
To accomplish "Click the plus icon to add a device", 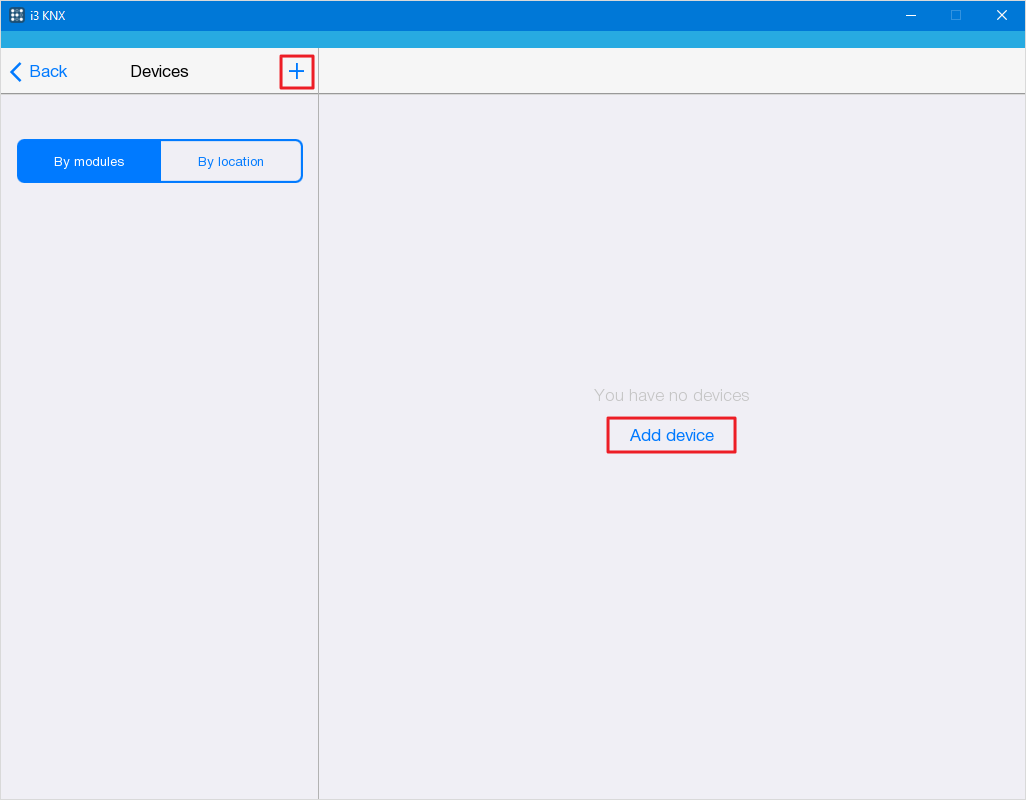I will pyautogui.click(x=296, y=72).
